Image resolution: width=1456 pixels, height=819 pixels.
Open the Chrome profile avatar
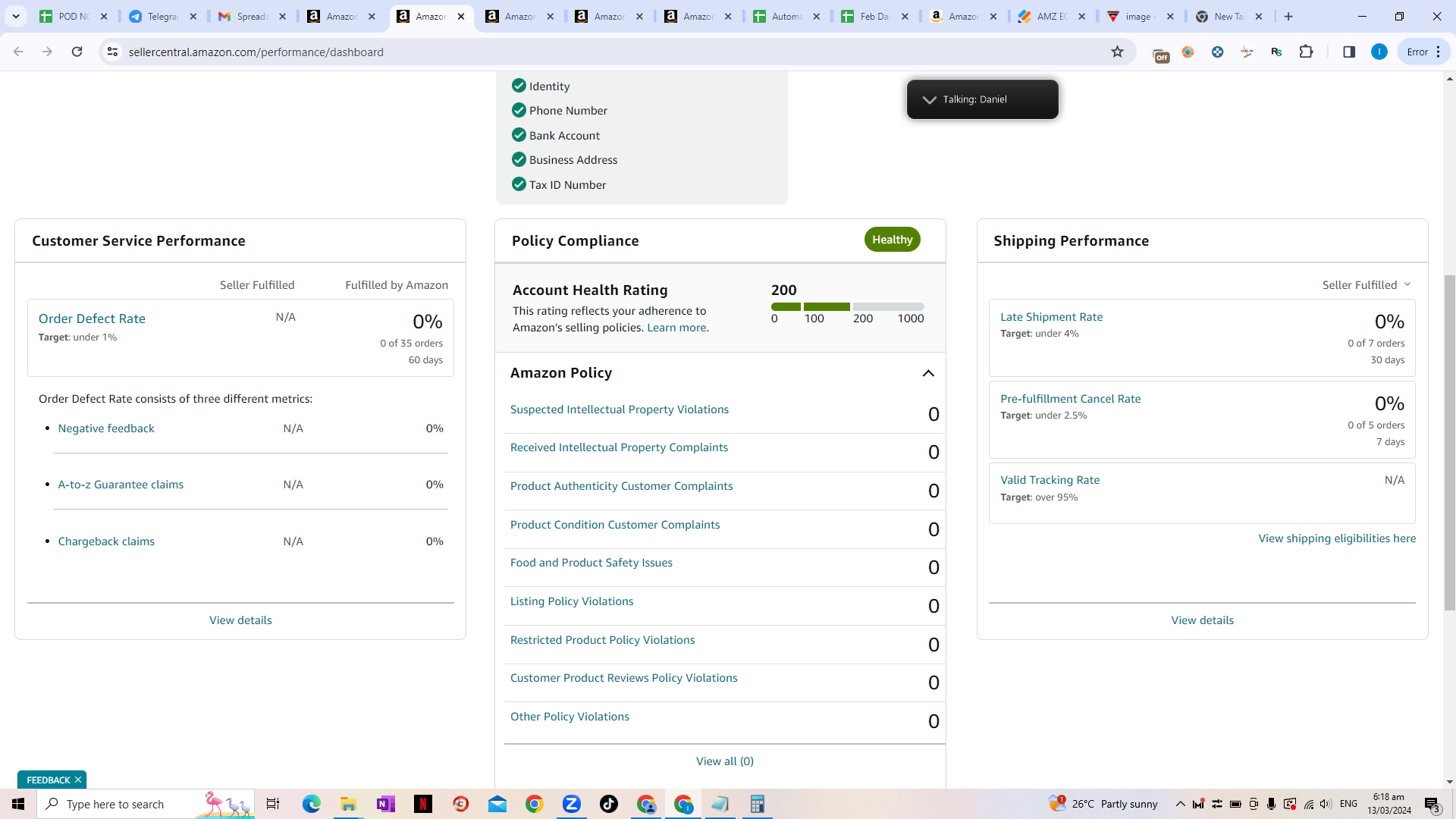1379,52
